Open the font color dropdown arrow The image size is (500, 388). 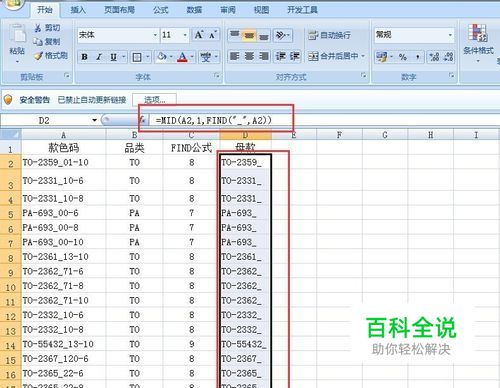click(192, 57)
